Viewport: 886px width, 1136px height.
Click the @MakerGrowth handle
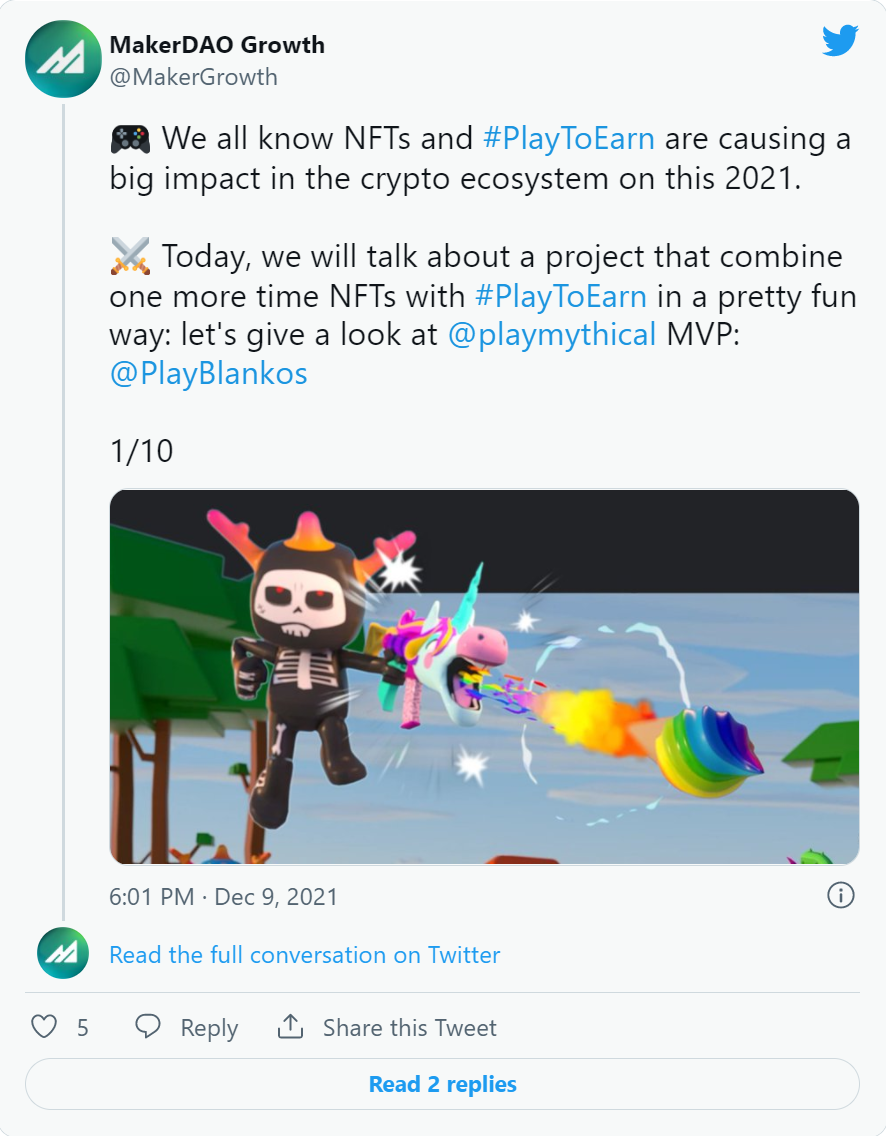point(193,77)
